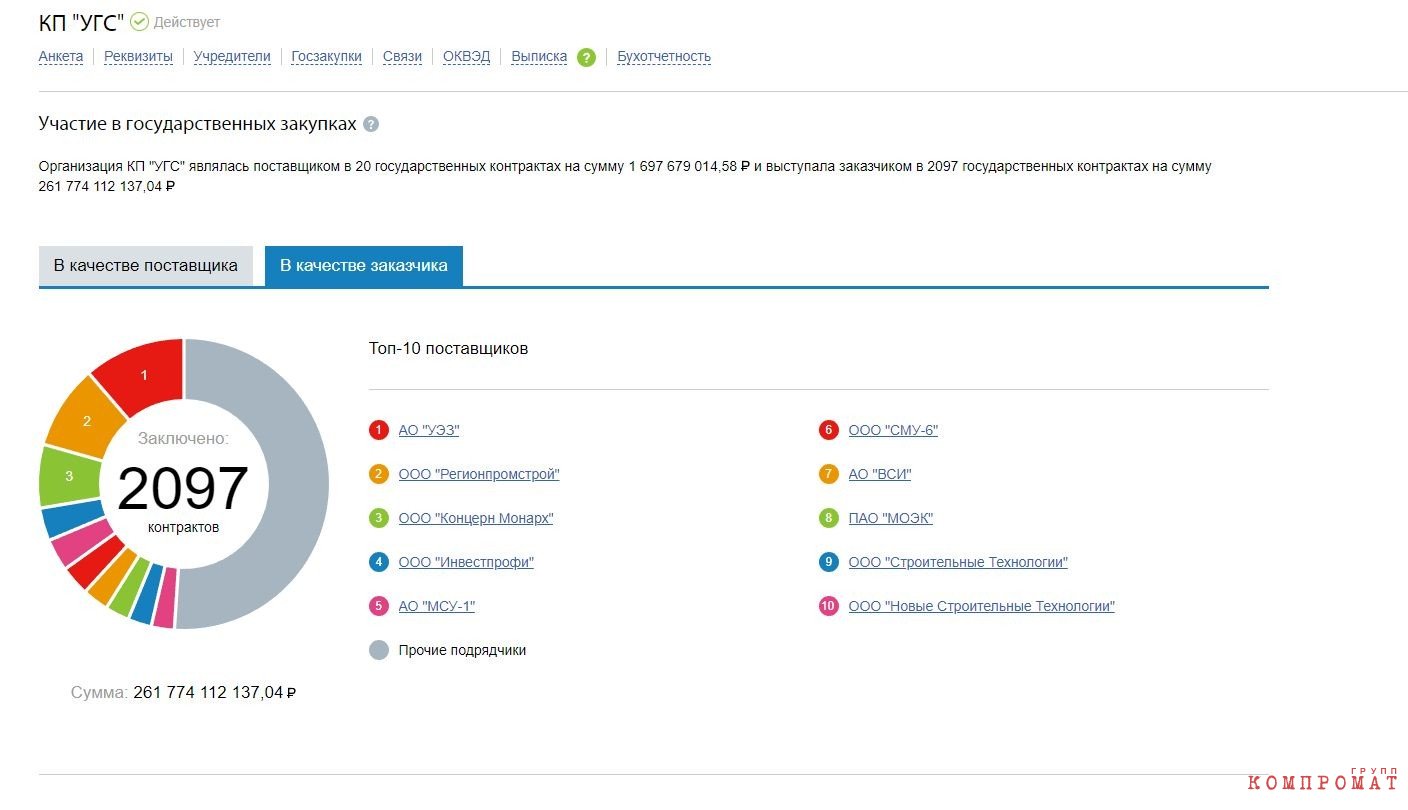The width and height of the screenshot is (1408, 810).
Task: Click the green number 8 badge for ПАО "МОЭК"
Action: coord(828,518)
